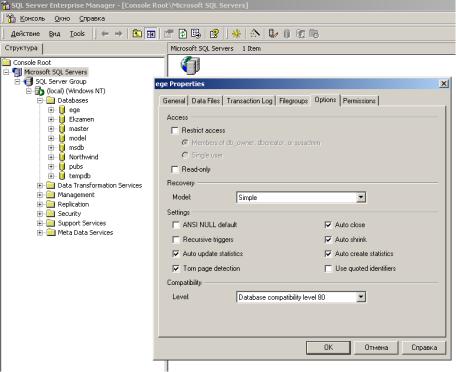Click the yellow star new item icon
Screen dimensions: 456x372
[x=236, y=34]
